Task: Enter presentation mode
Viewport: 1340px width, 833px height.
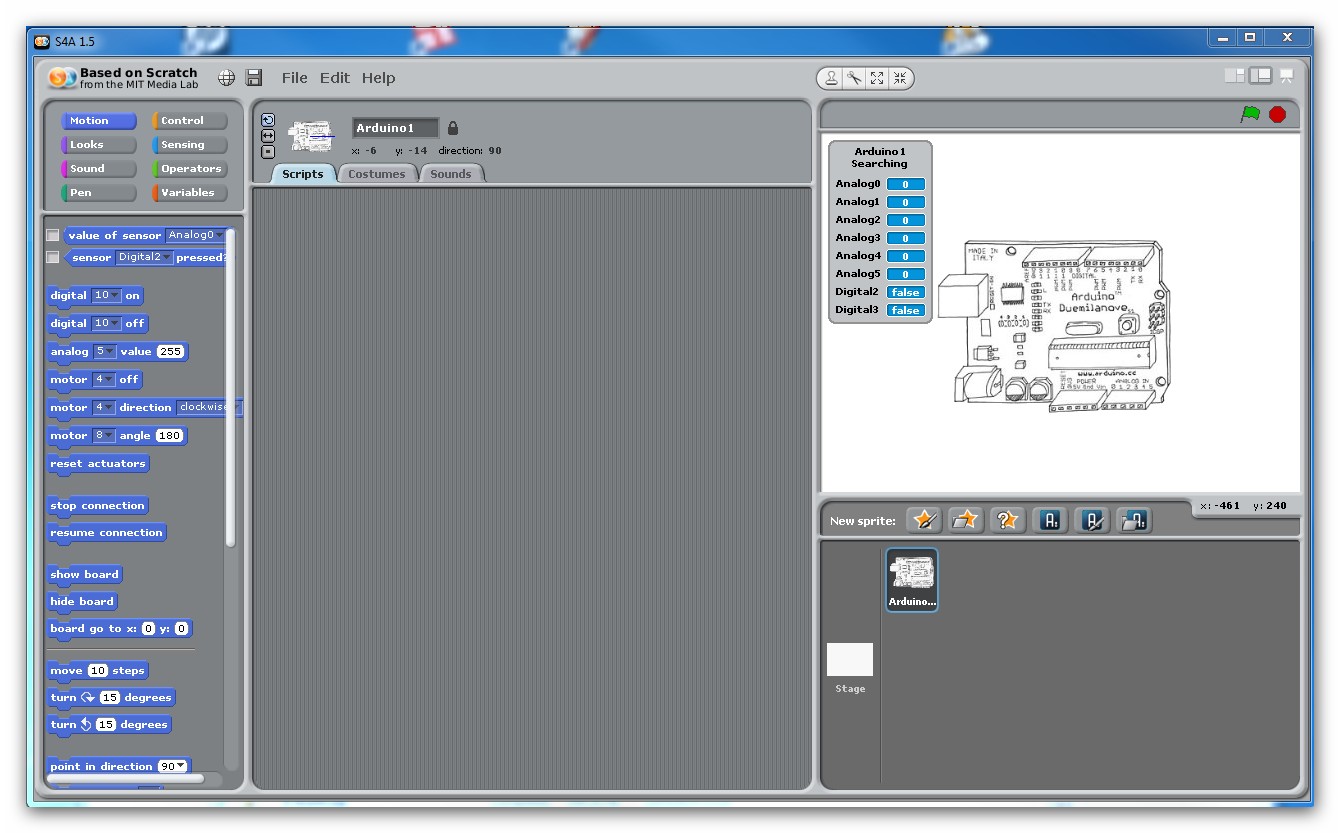Action: point(1286,76)
